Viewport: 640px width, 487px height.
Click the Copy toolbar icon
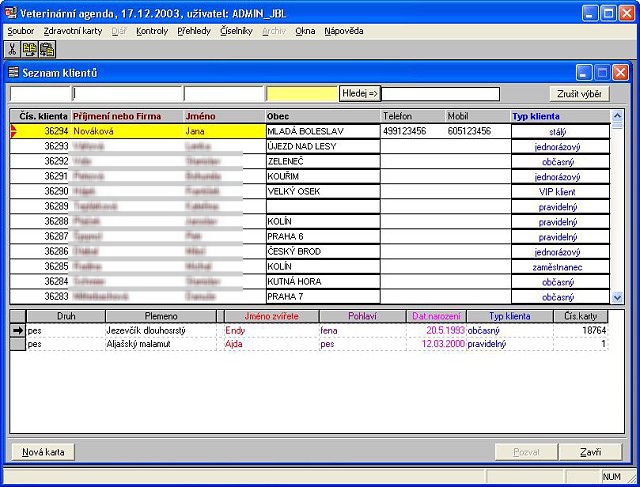point(29,49)
